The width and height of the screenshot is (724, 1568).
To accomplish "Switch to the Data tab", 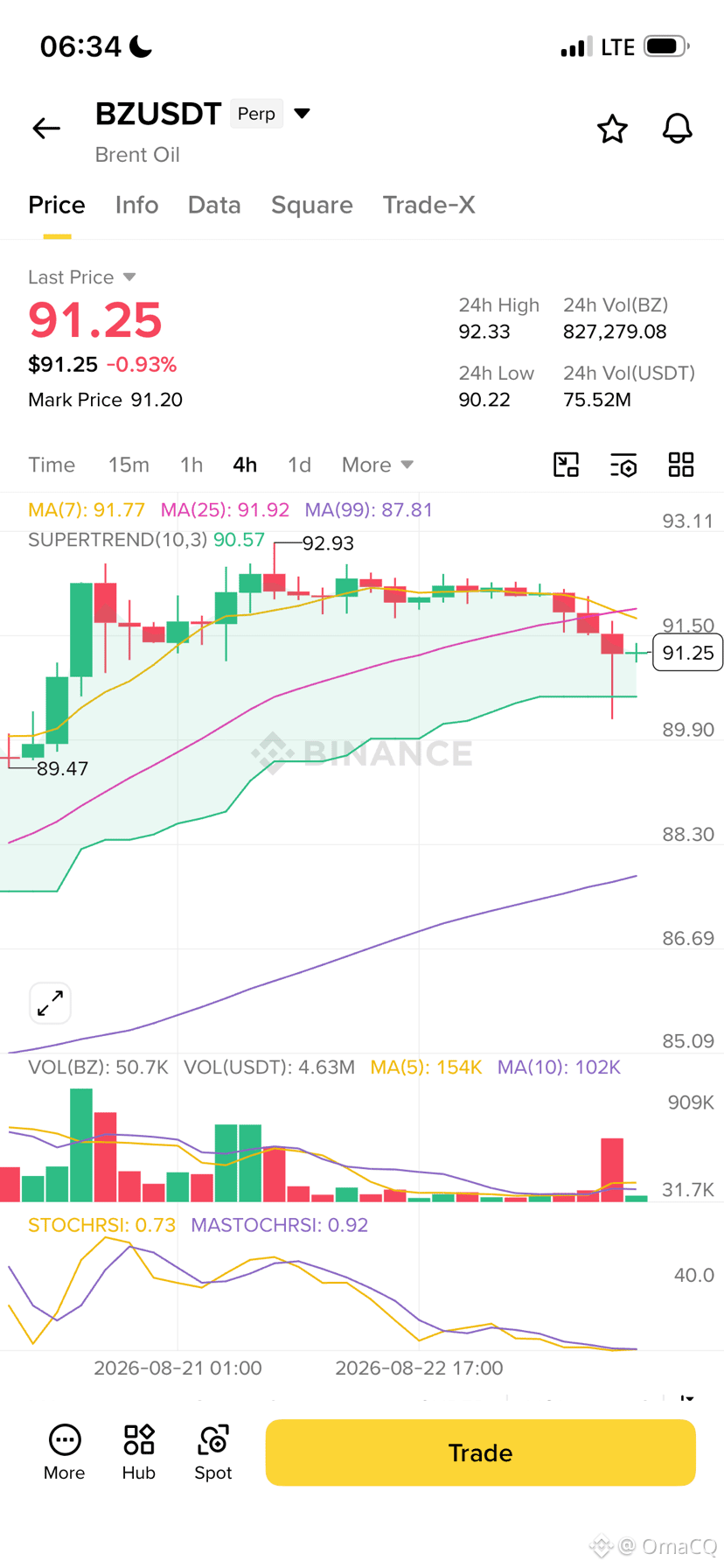I will pyautogui.click(x=214, y=205).
